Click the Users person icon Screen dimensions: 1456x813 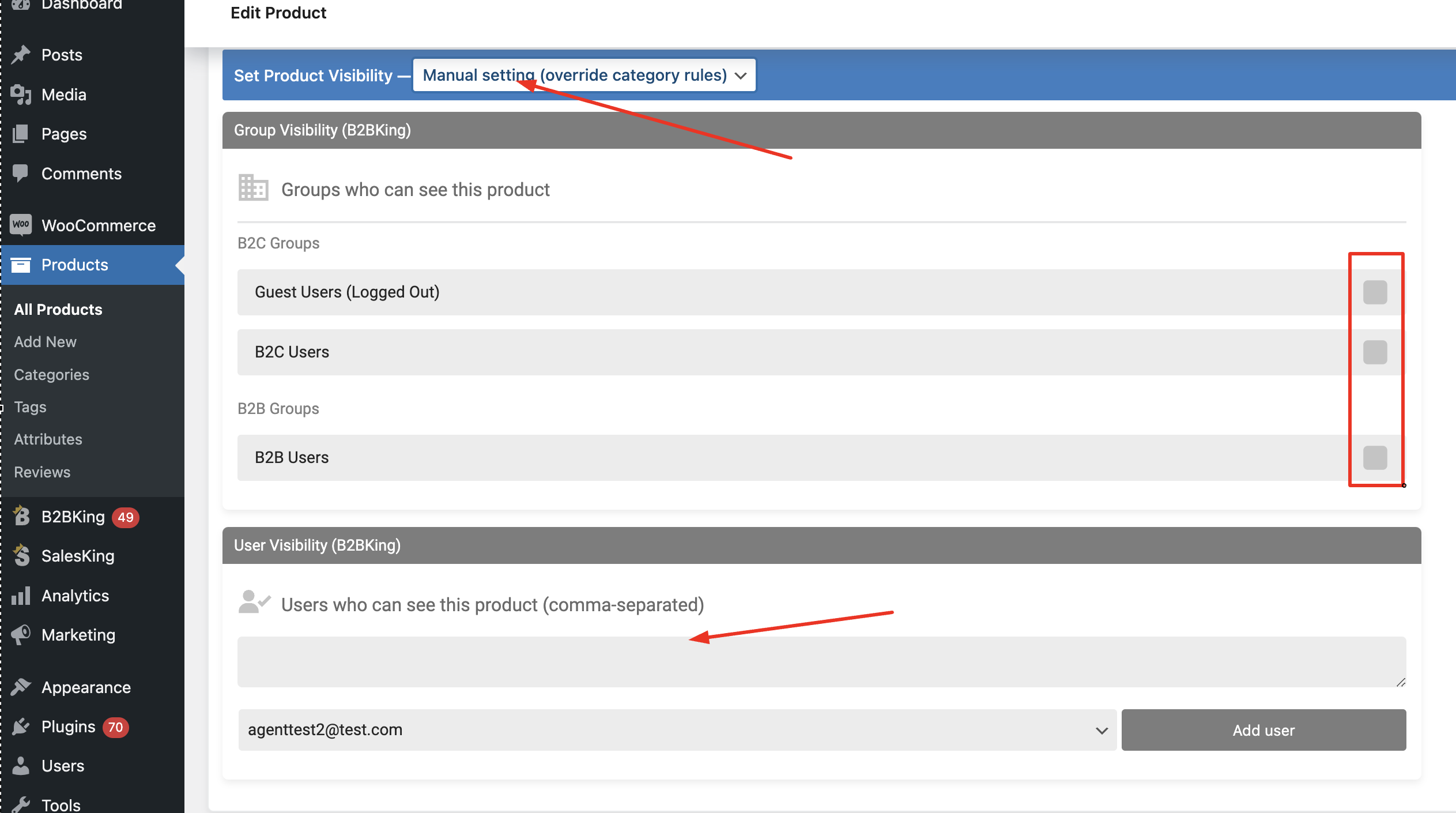tap(21, 766)
